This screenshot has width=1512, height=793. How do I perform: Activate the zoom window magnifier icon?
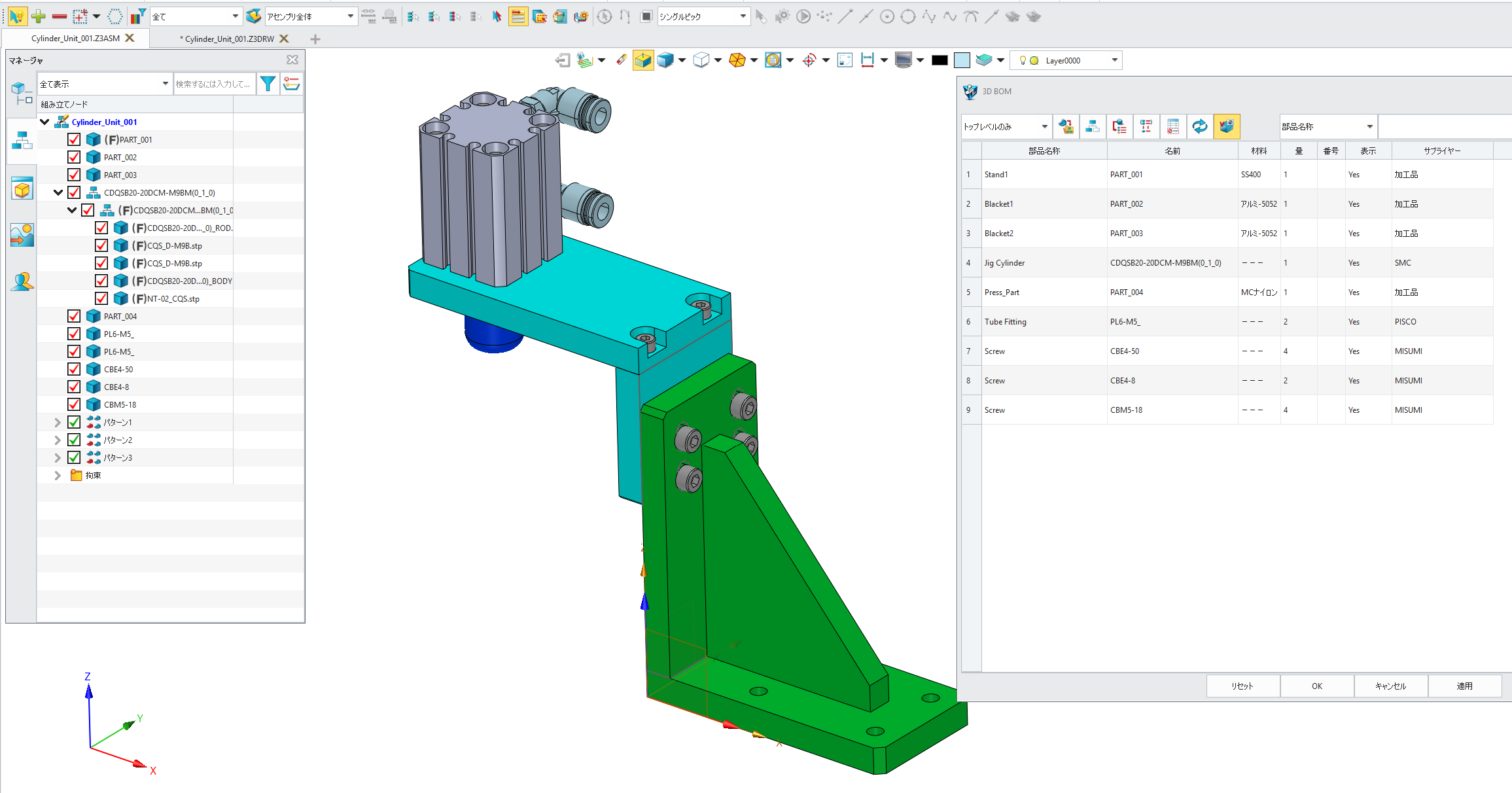click(x=773, y=60)
